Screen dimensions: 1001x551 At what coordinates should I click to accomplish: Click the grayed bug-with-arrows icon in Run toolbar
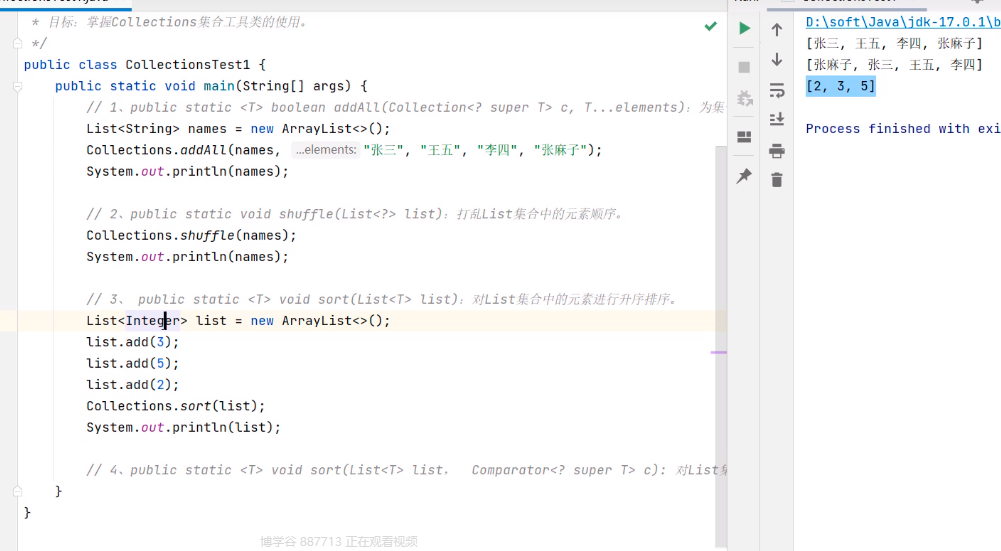click(x=744, y=98)
